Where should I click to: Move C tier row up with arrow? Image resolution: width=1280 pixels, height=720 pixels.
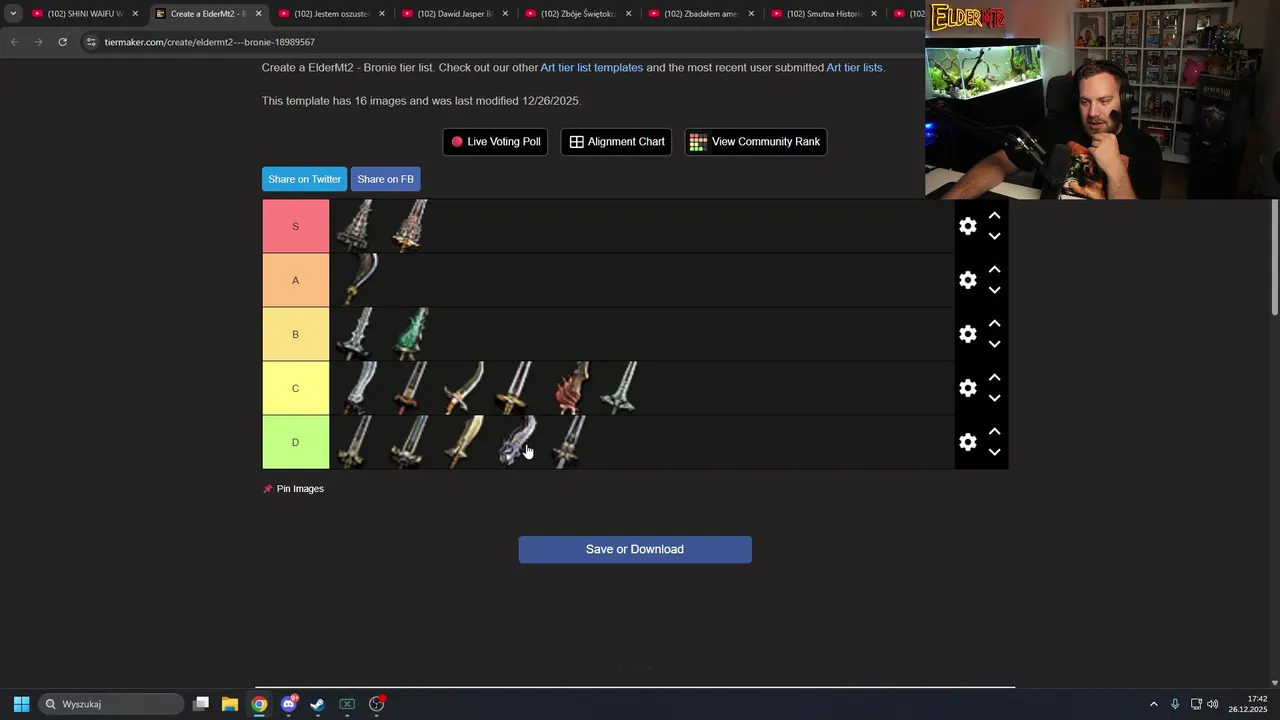994,377
